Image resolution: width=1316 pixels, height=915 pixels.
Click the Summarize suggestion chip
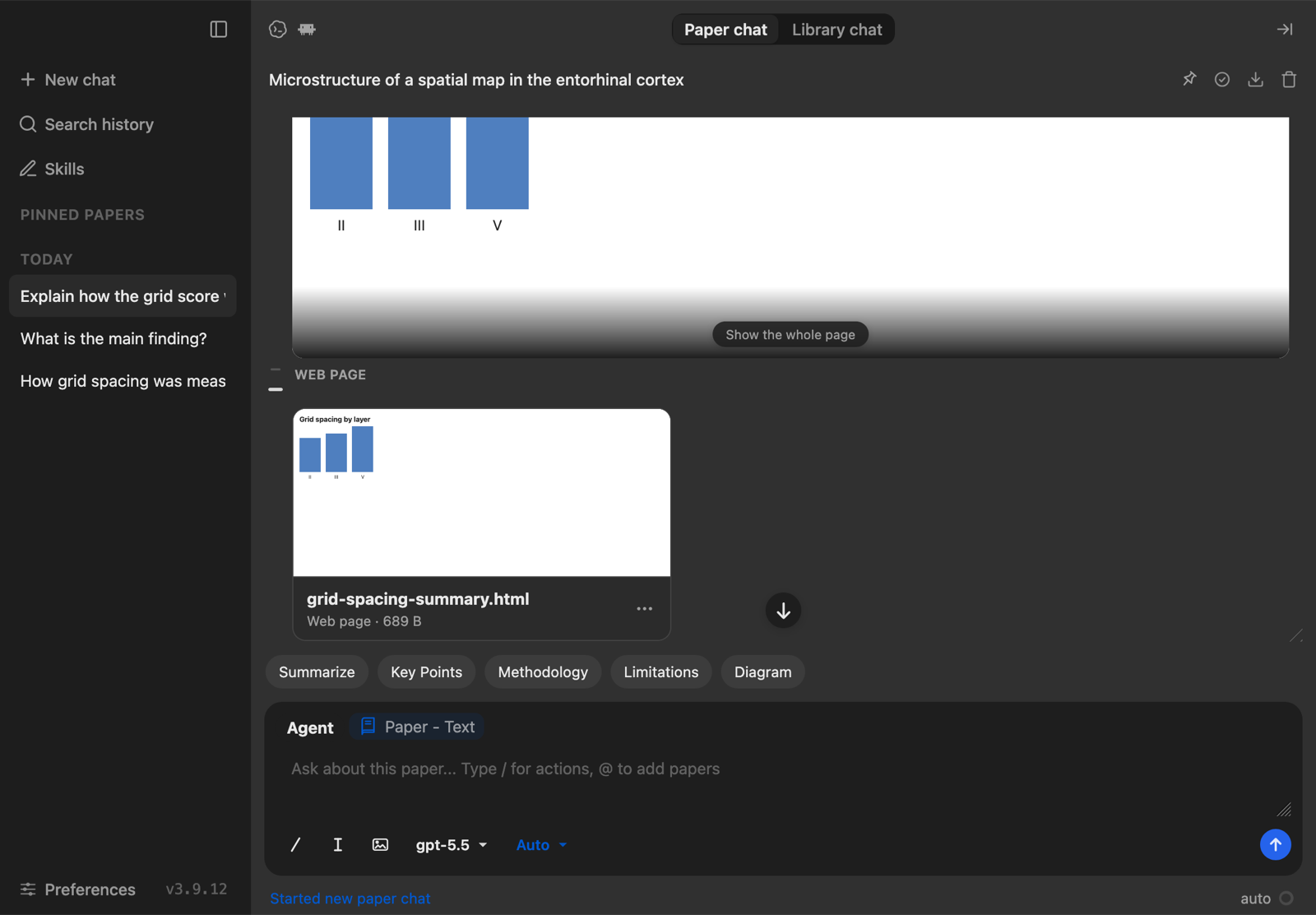click(x=317, y=672)
